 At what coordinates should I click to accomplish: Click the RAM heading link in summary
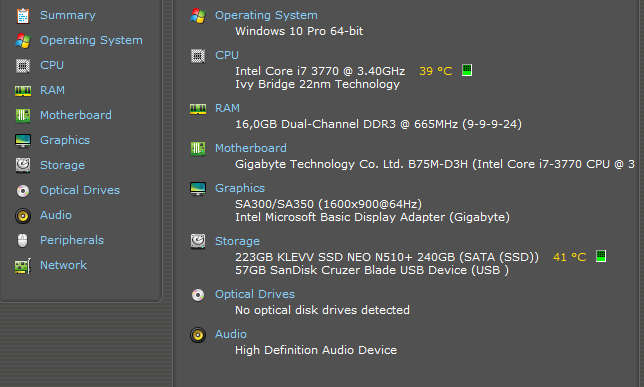click(227, 108)
